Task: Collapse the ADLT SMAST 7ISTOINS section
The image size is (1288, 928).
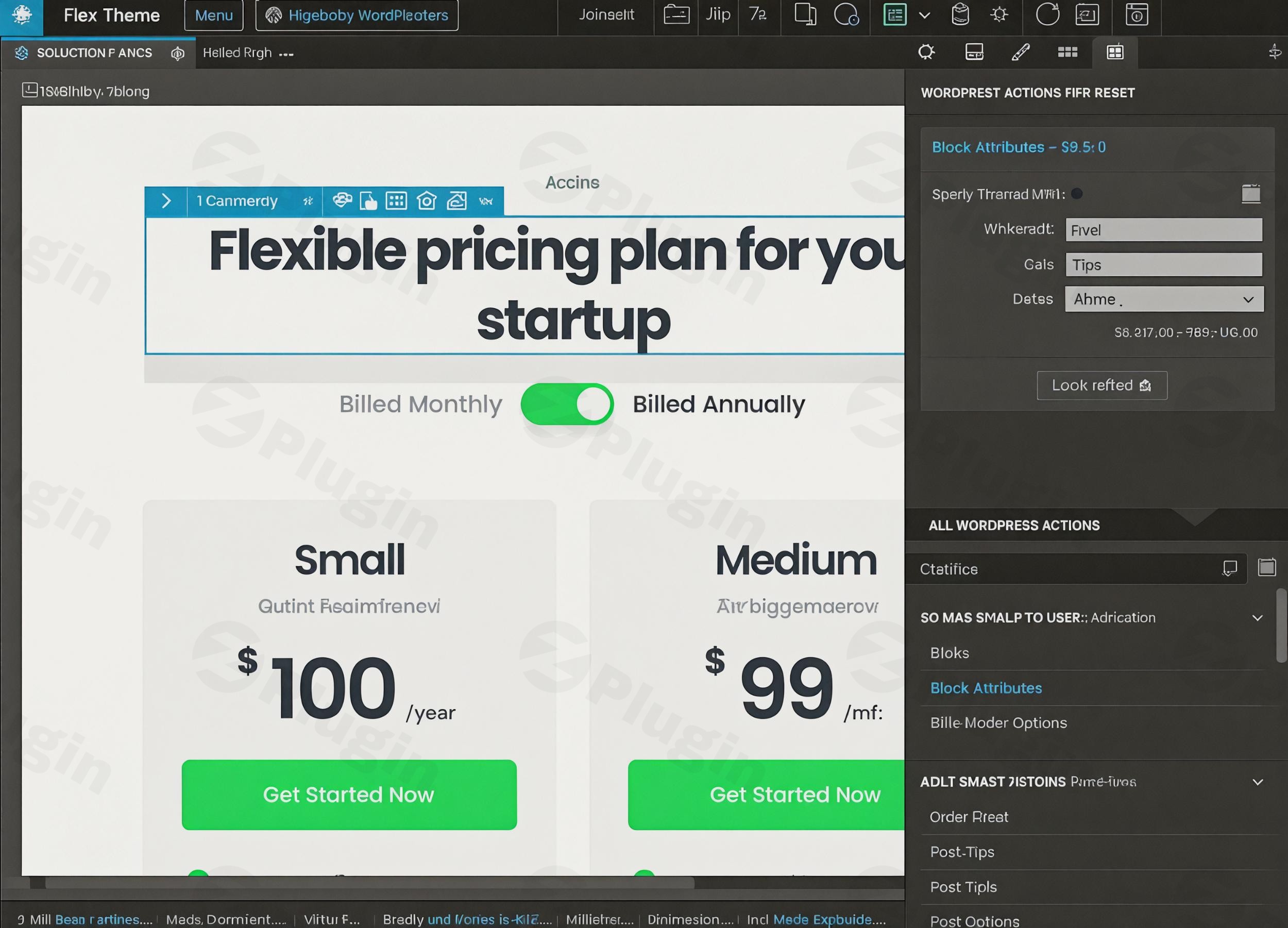Action: [1257, 782]
